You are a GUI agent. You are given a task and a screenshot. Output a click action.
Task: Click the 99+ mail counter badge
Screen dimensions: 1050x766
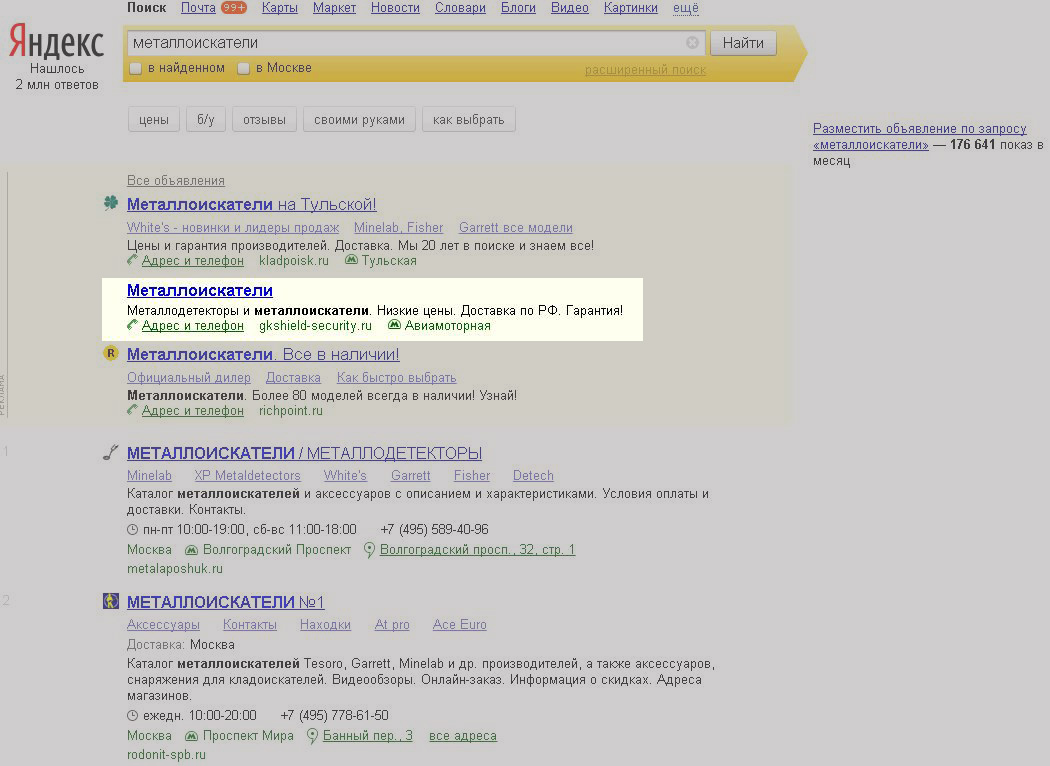(234, 8)
